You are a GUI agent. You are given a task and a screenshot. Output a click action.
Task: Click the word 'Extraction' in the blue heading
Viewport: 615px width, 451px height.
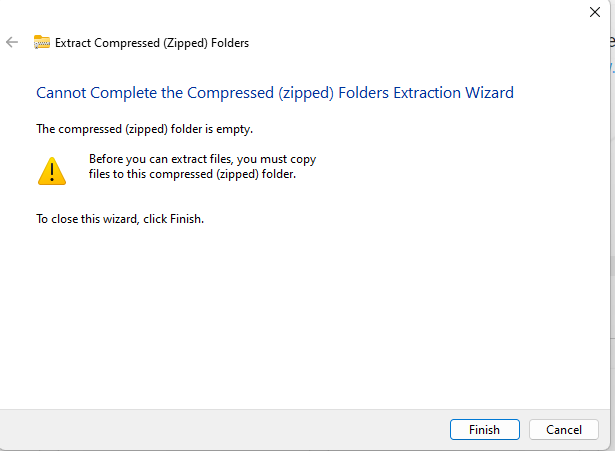click(427, 93)
